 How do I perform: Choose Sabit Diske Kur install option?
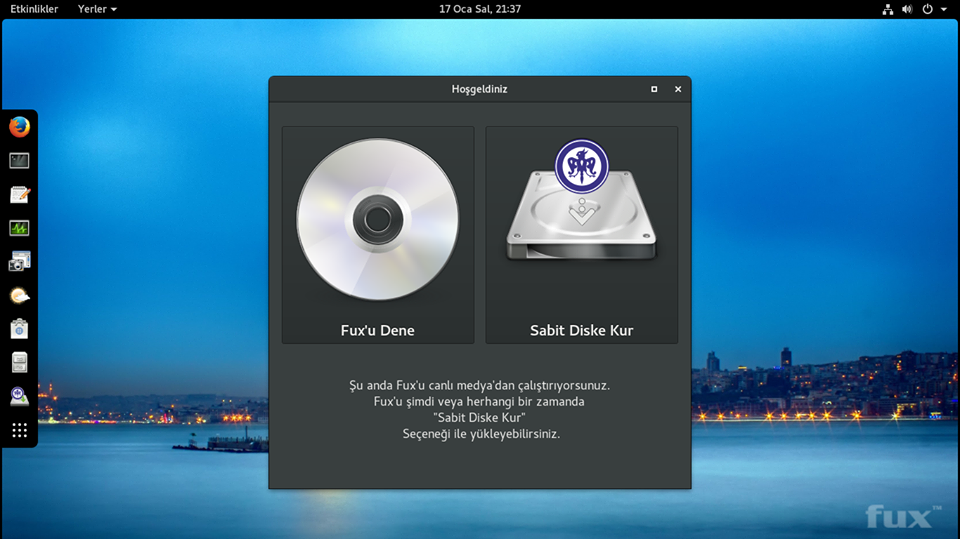point(581,235)
